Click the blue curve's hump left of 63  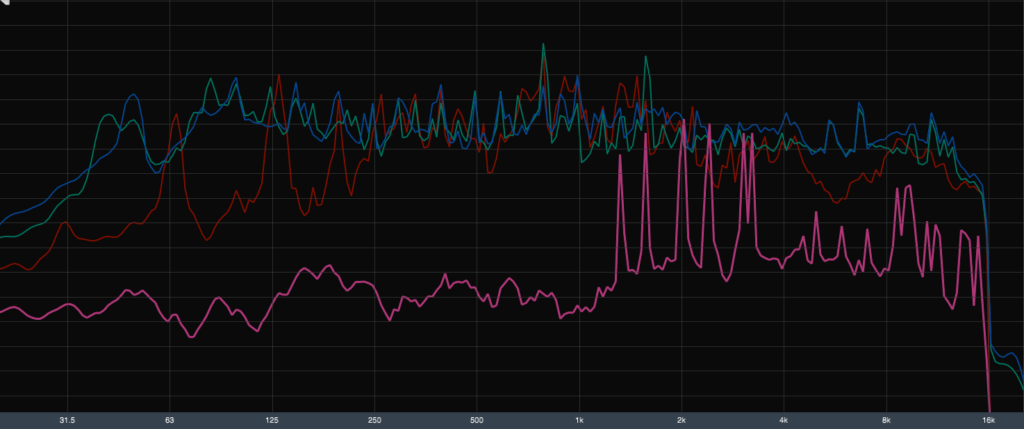point(131,97)
